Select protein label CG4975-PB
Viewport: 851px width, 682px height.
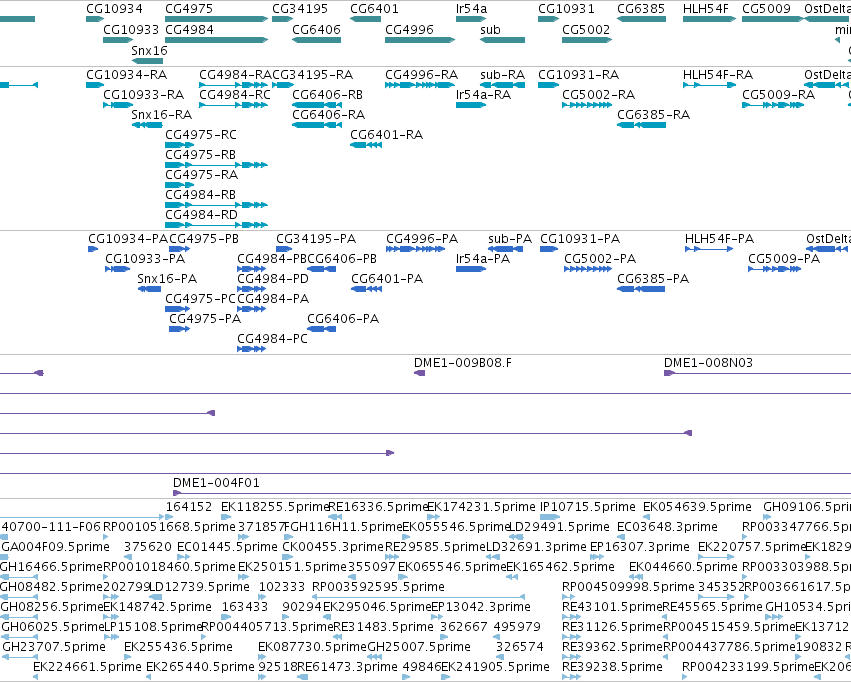(x=204, y=239)
